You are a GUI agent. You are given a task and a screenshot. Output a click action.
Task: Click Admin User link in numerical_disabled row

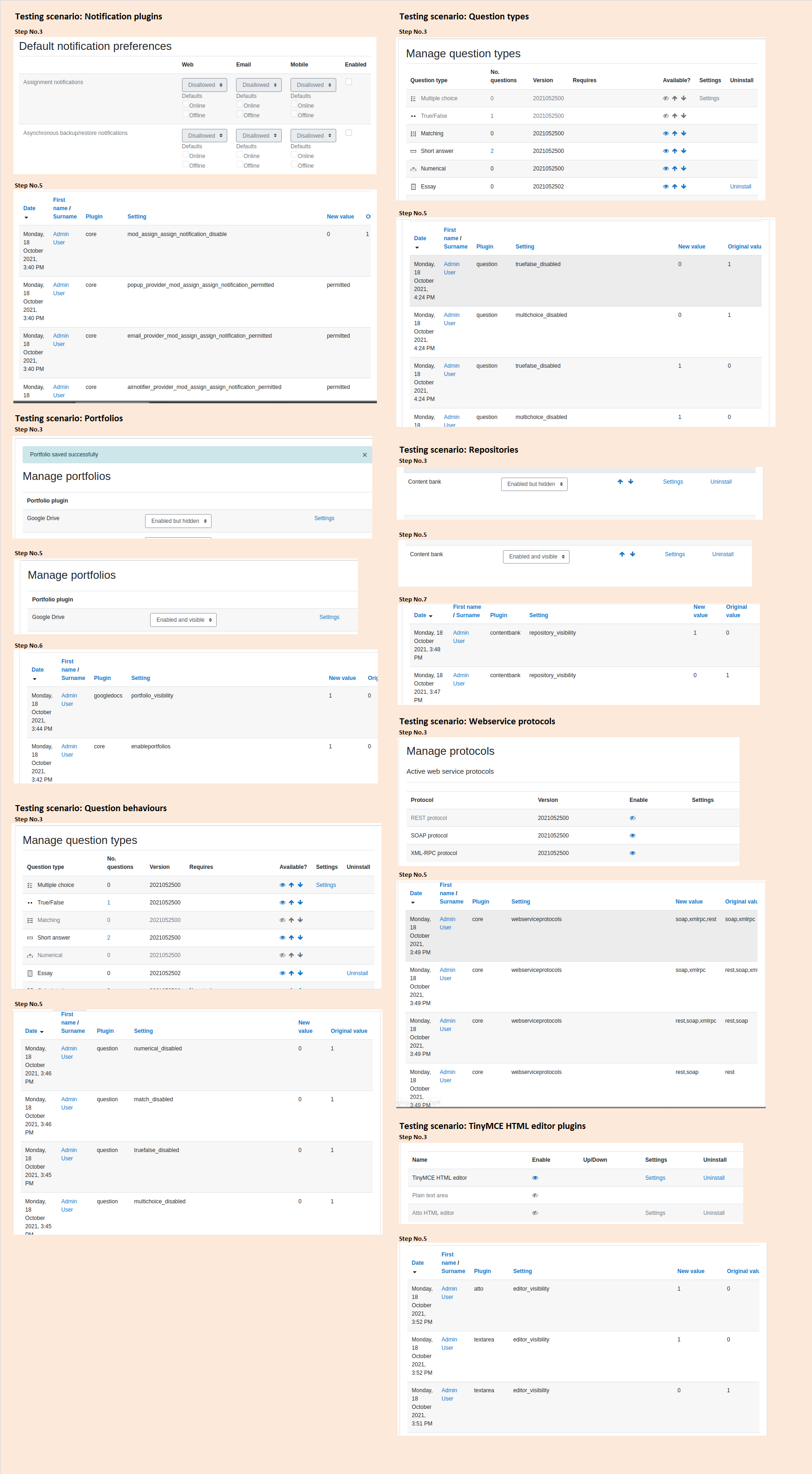(x=69, y=1054)
